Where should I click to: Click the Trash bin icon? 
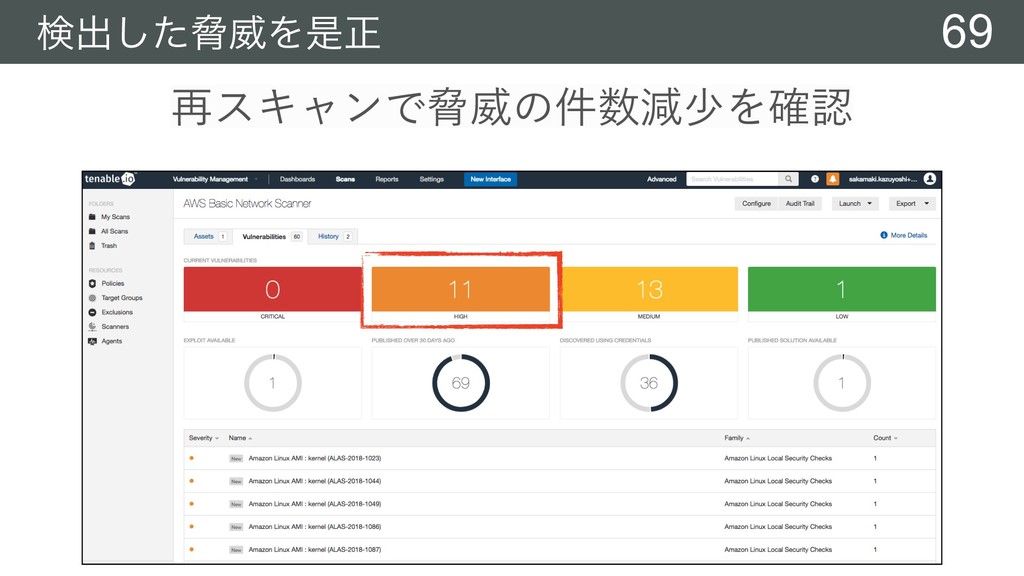point(92,246)
